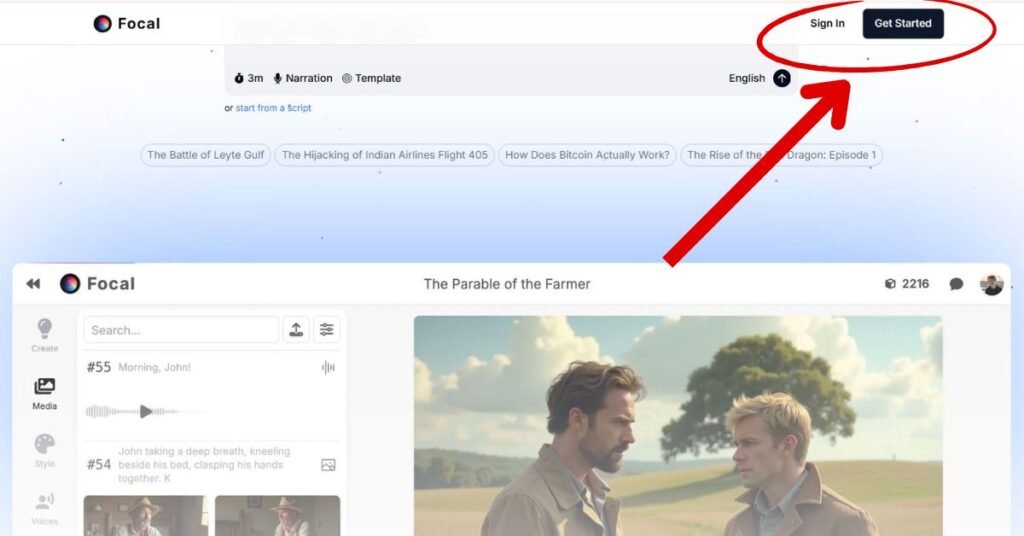Click the user profile avatar
1024x536 pixels.
click(x=991, y=284)
